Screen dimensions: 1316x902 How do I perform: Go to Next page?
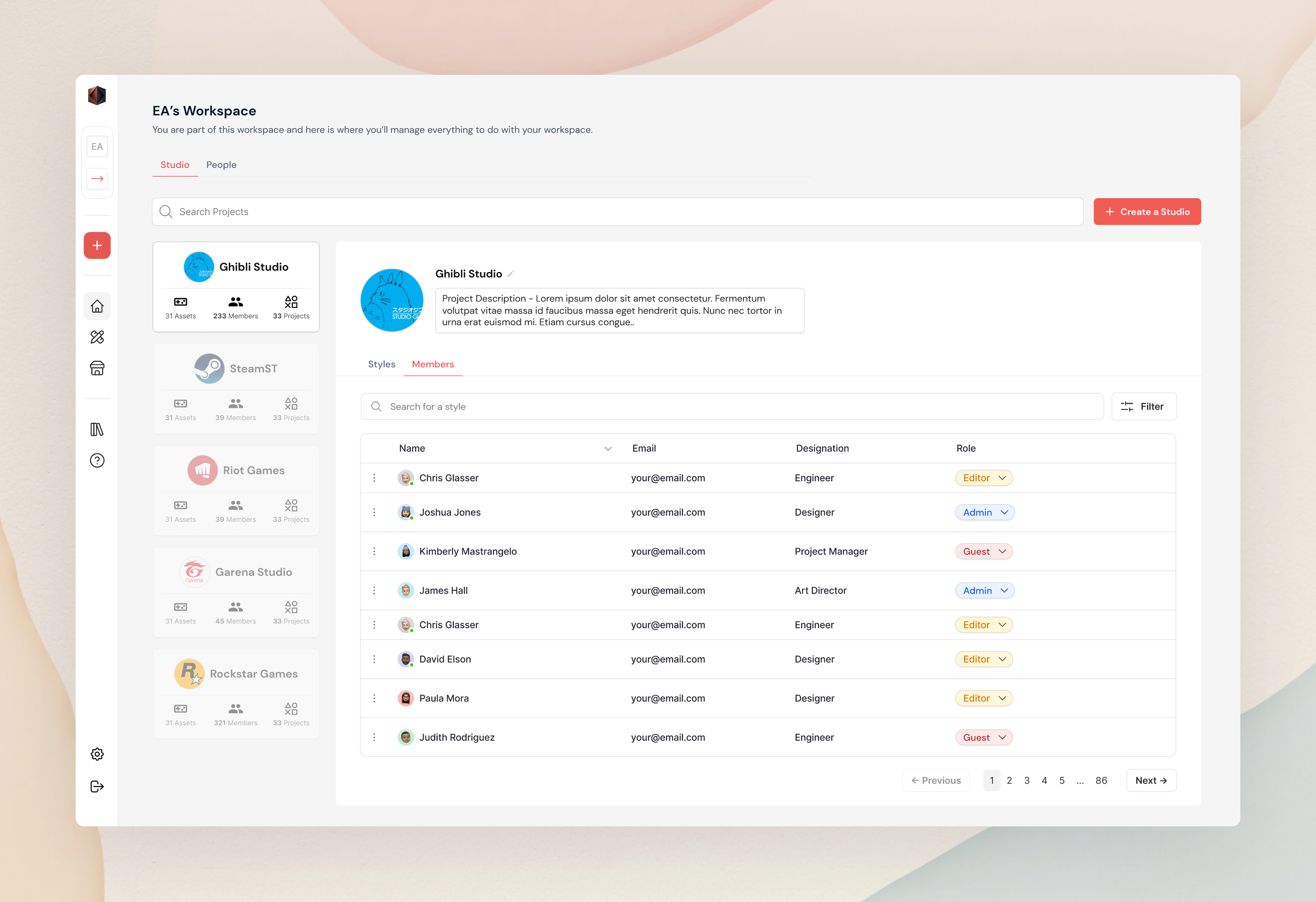(1151, 780)
